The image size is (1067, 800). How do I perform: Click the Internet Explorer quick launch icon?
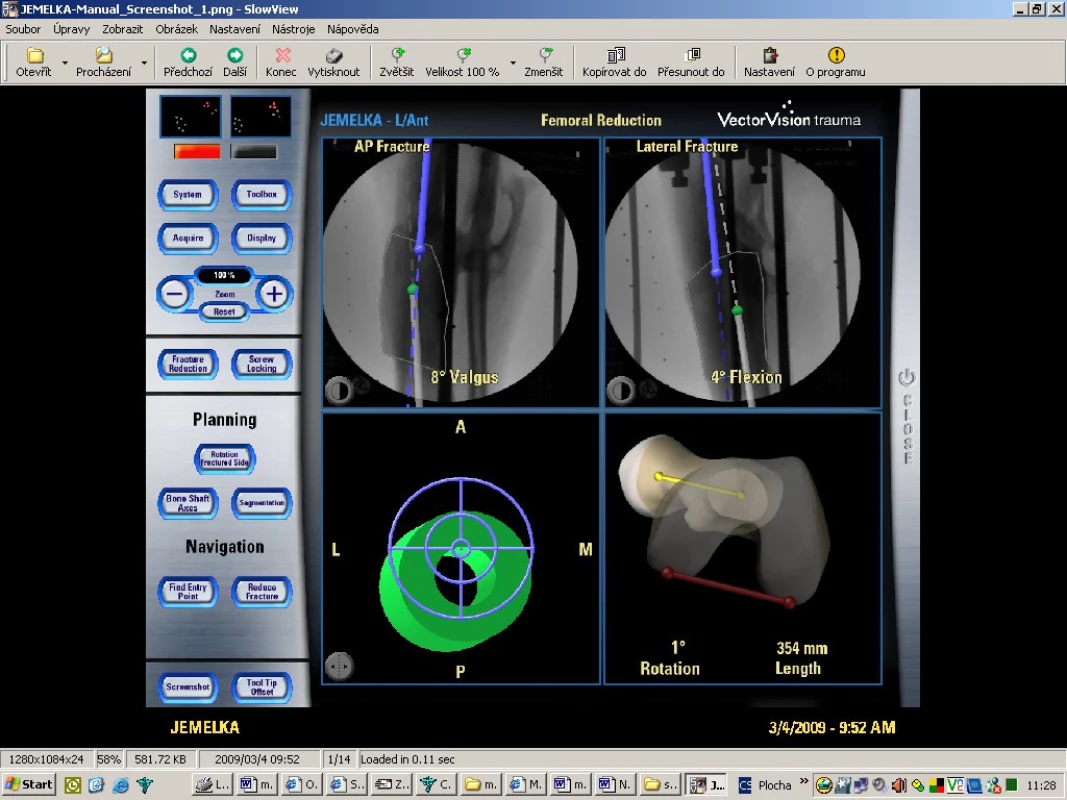120,785
